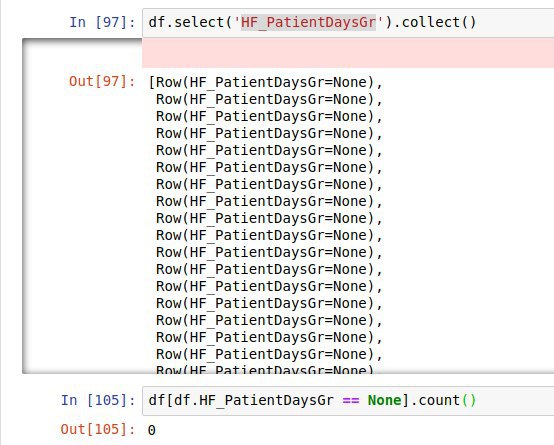Click the code cell In [97] input

[348, 23]
